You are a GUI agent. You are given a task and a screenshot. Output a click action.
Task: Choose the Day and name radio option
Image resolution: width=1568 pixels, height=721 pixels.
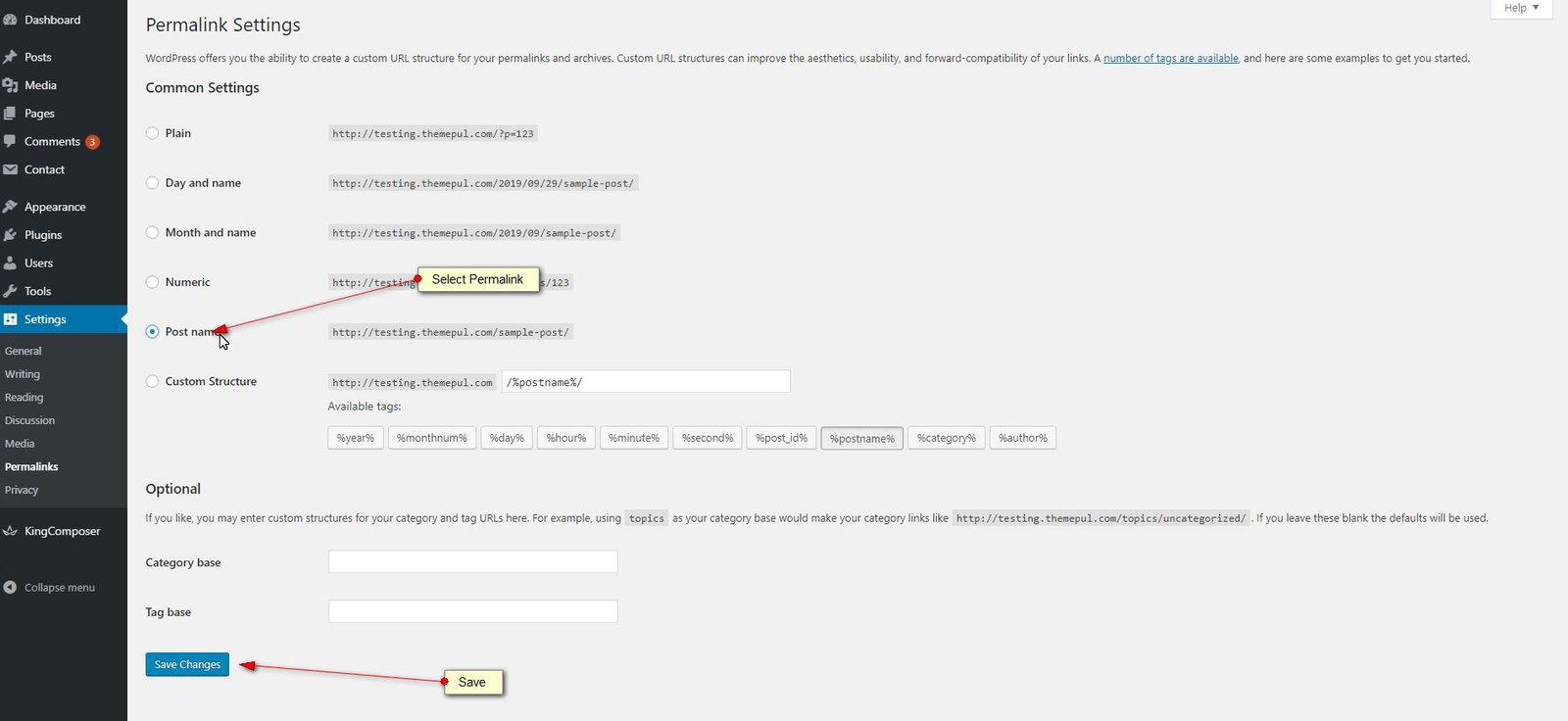click(152, 182)
